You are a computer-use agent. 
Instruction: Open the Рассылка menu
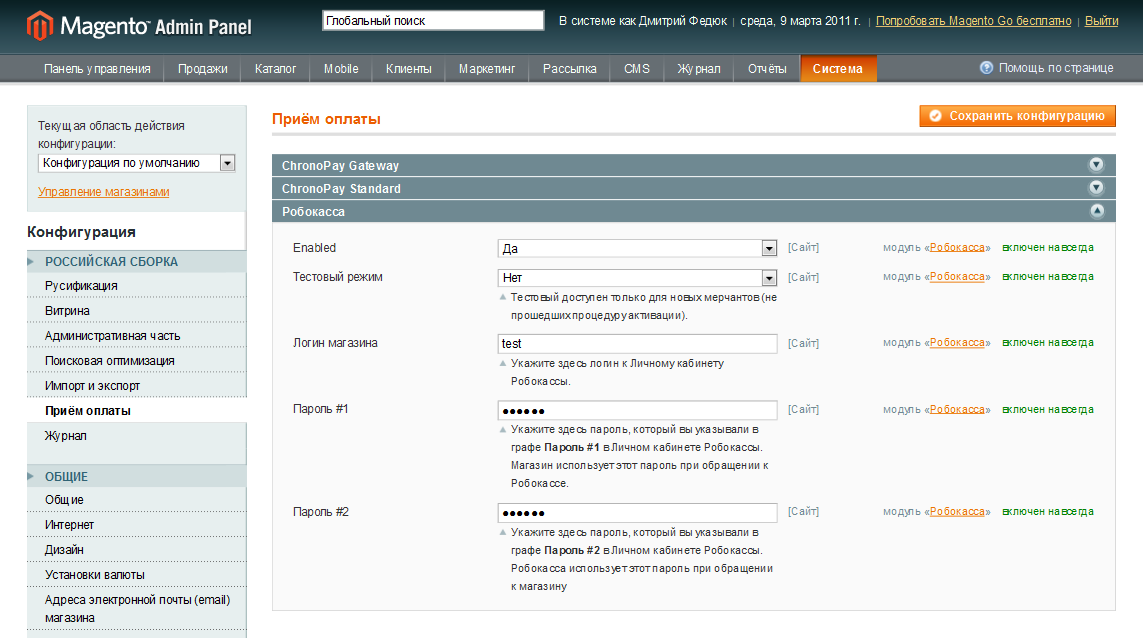pos(569,69)
